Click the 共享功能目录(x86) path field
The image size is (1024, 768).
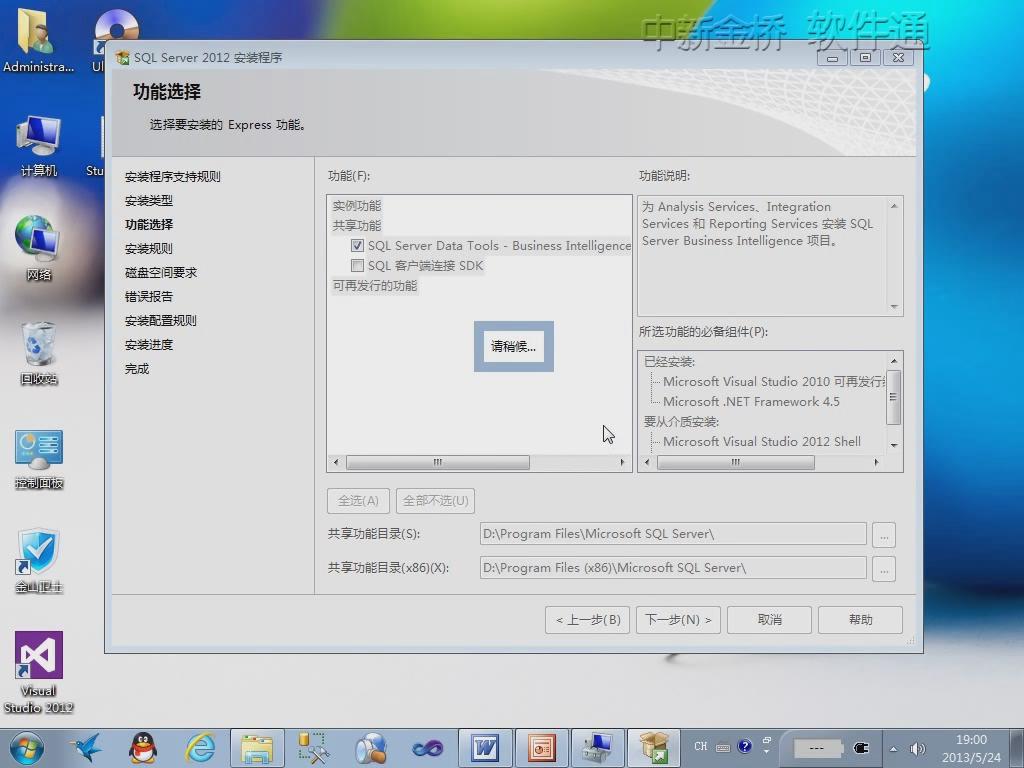[x=673, y=568]
